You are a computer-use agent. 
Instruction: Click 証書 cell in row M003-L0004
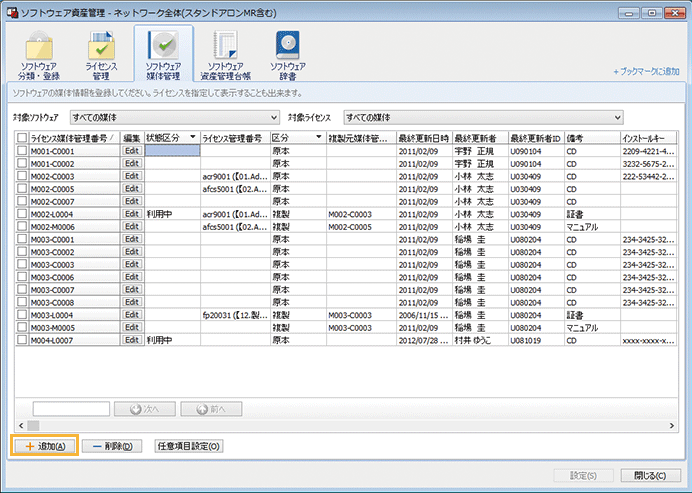tap(592, 315)
